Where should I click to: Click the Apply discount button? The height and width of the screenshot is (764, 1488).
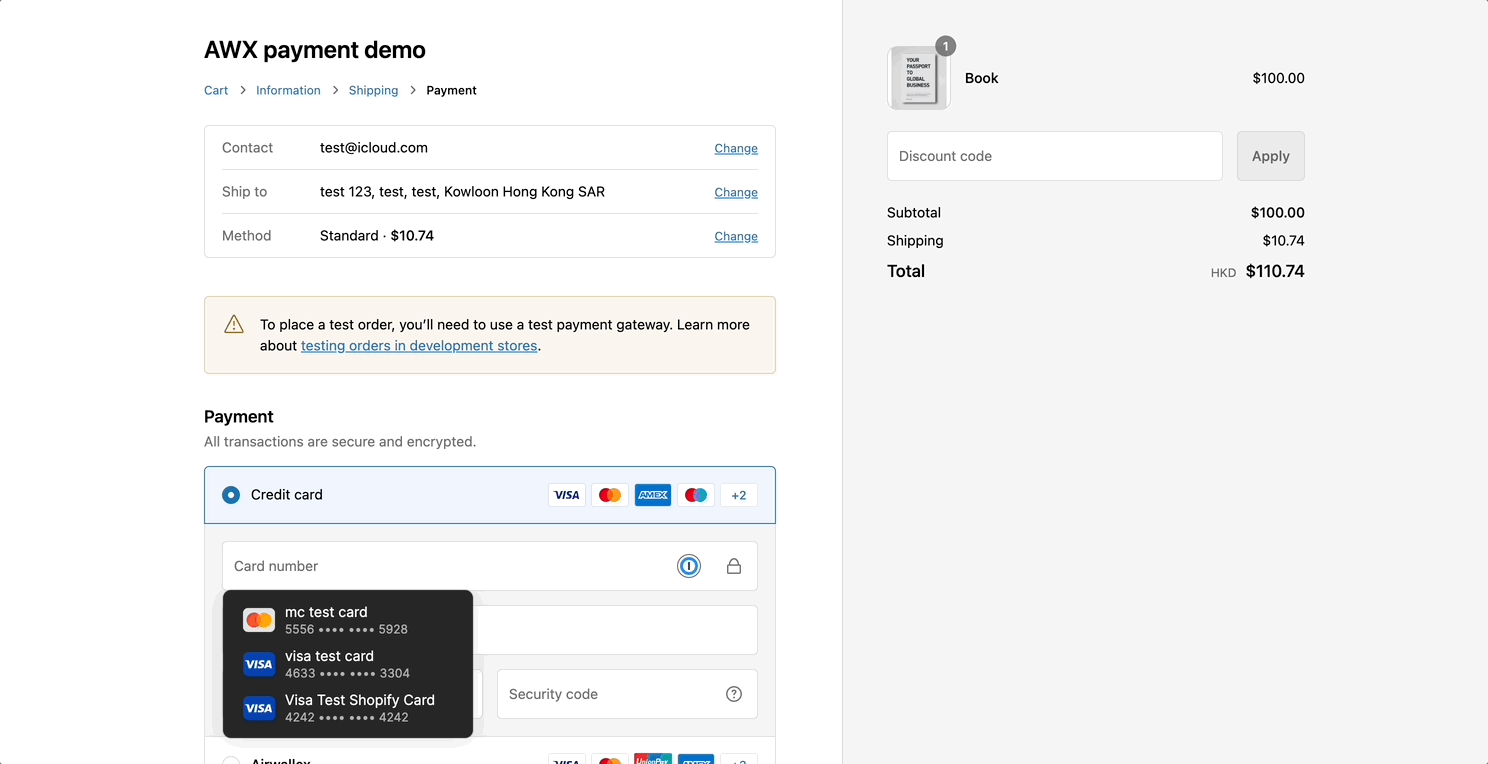[1270, 156]
